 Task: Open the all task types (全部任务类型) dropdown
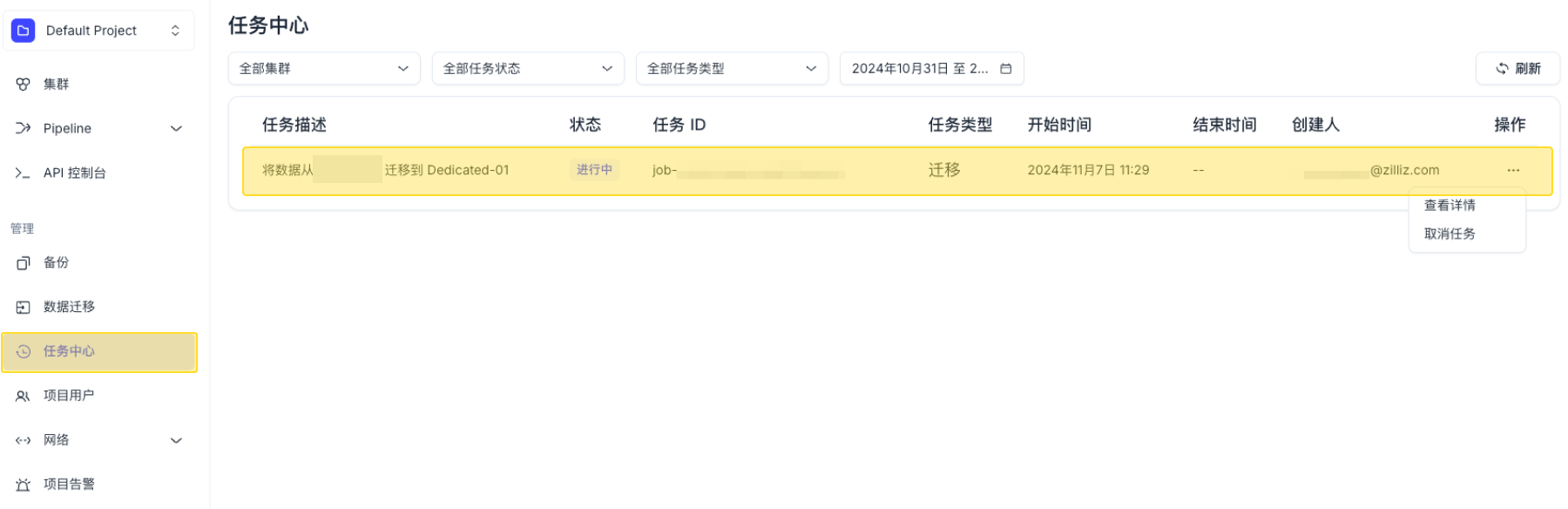point(731,68)
